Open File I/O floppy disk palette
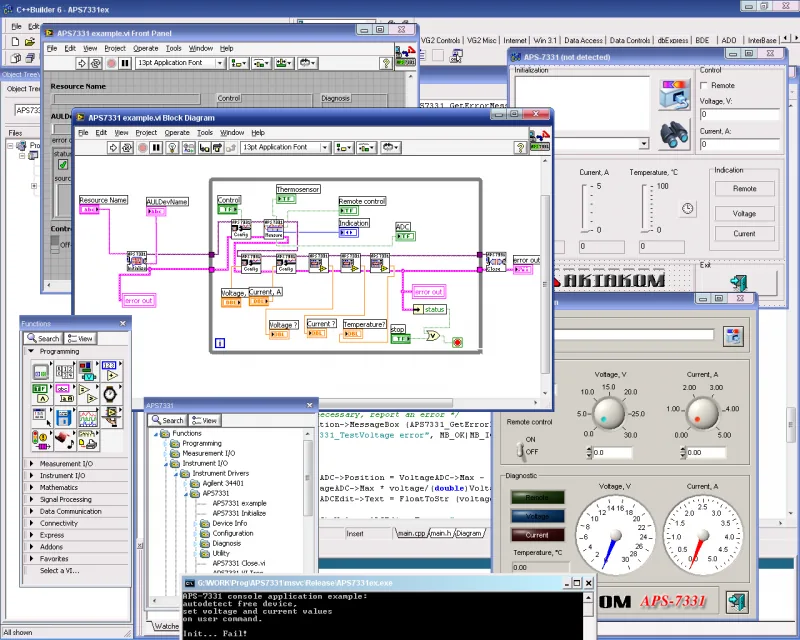 click(64, 418)
